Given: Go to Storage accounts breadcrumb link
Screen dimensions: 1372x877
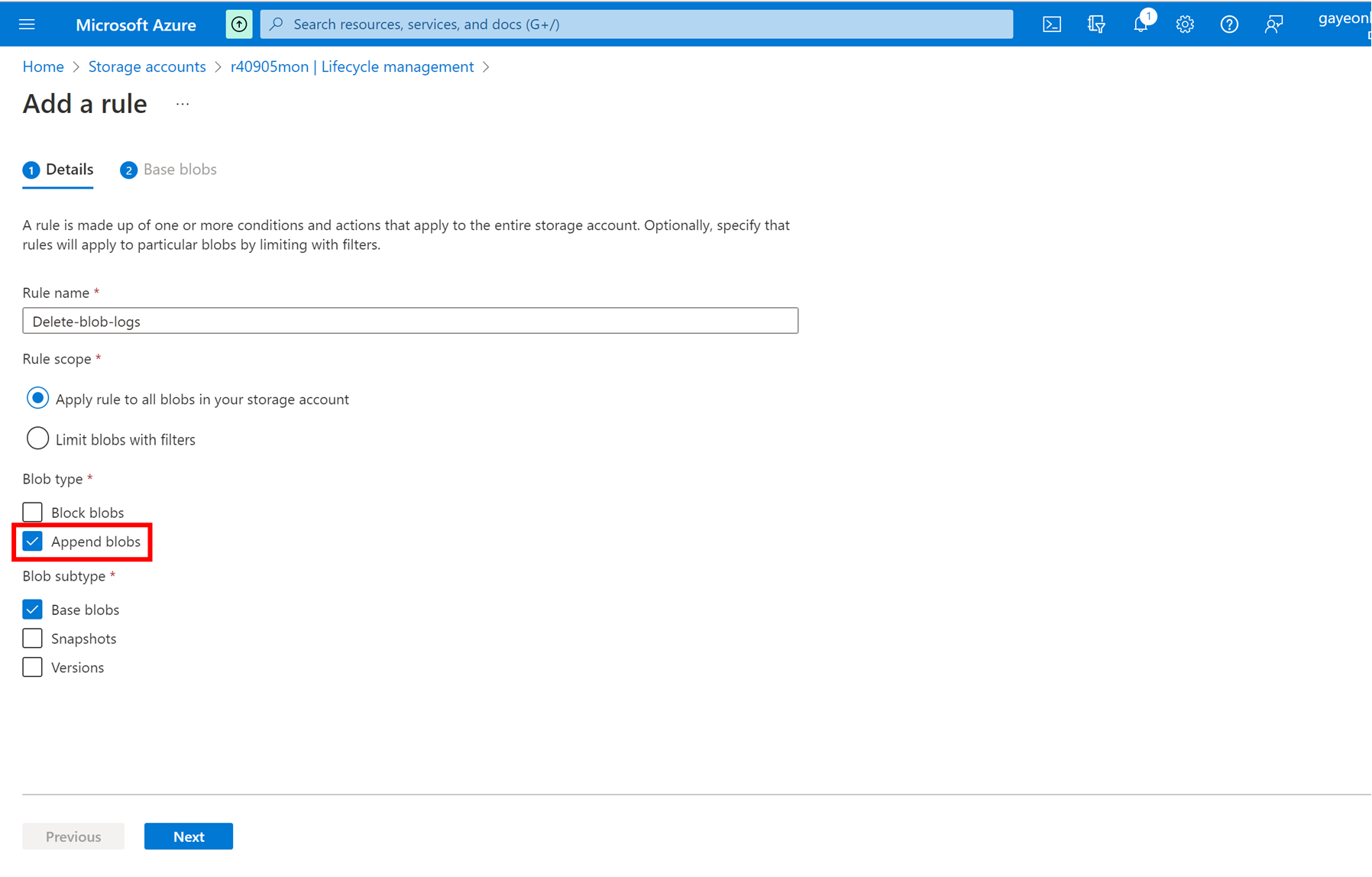Looking at the screenshot, I should click(x=147, y=66).
